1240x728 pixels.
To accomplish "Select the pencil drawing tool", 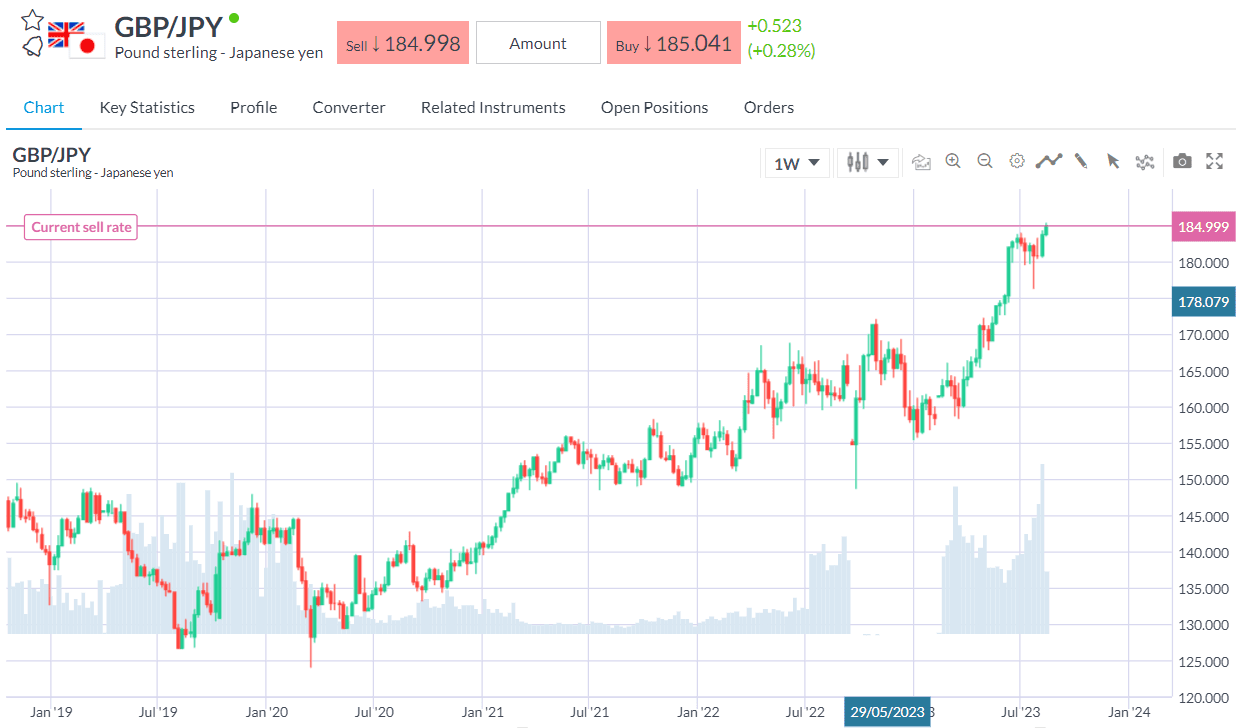I will pos(1080,161).
